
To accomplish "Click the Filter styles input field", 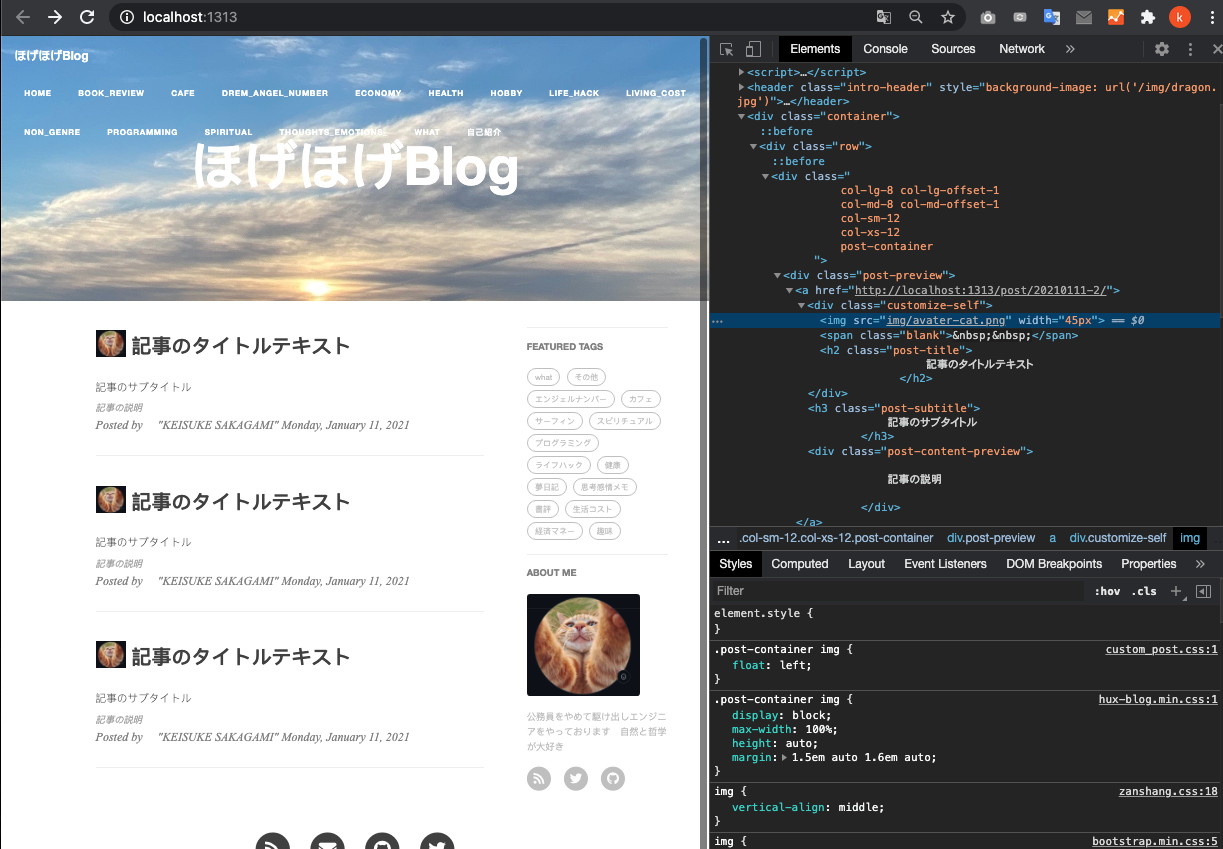I will [898, 591].
